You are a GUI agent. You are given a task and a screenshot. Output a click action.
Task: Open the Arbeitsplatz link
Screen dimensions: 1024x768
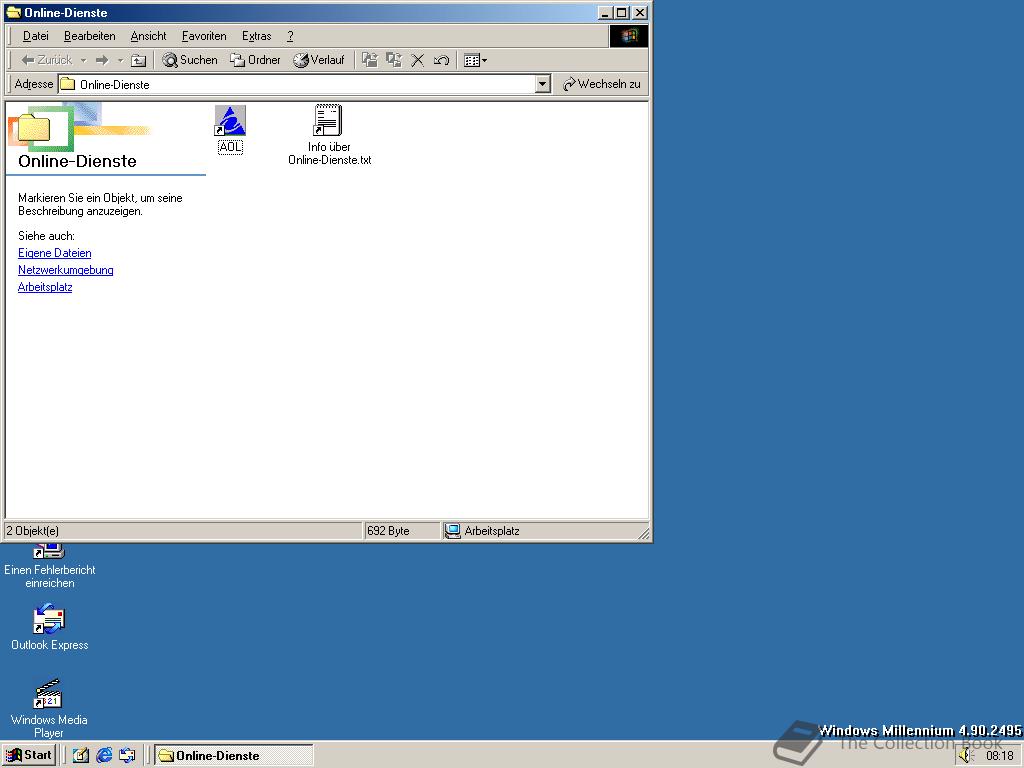click(45, 287)
